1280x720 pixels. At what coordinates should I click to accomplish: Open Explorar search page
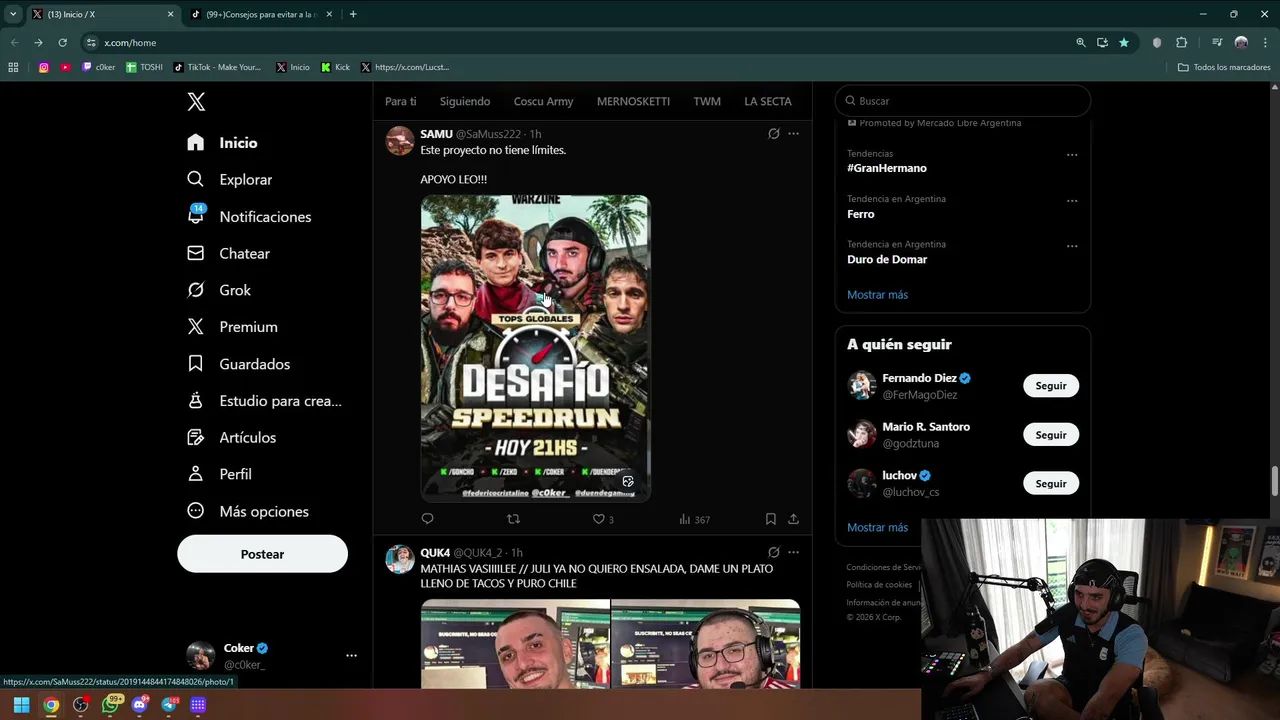coord(229,180)
